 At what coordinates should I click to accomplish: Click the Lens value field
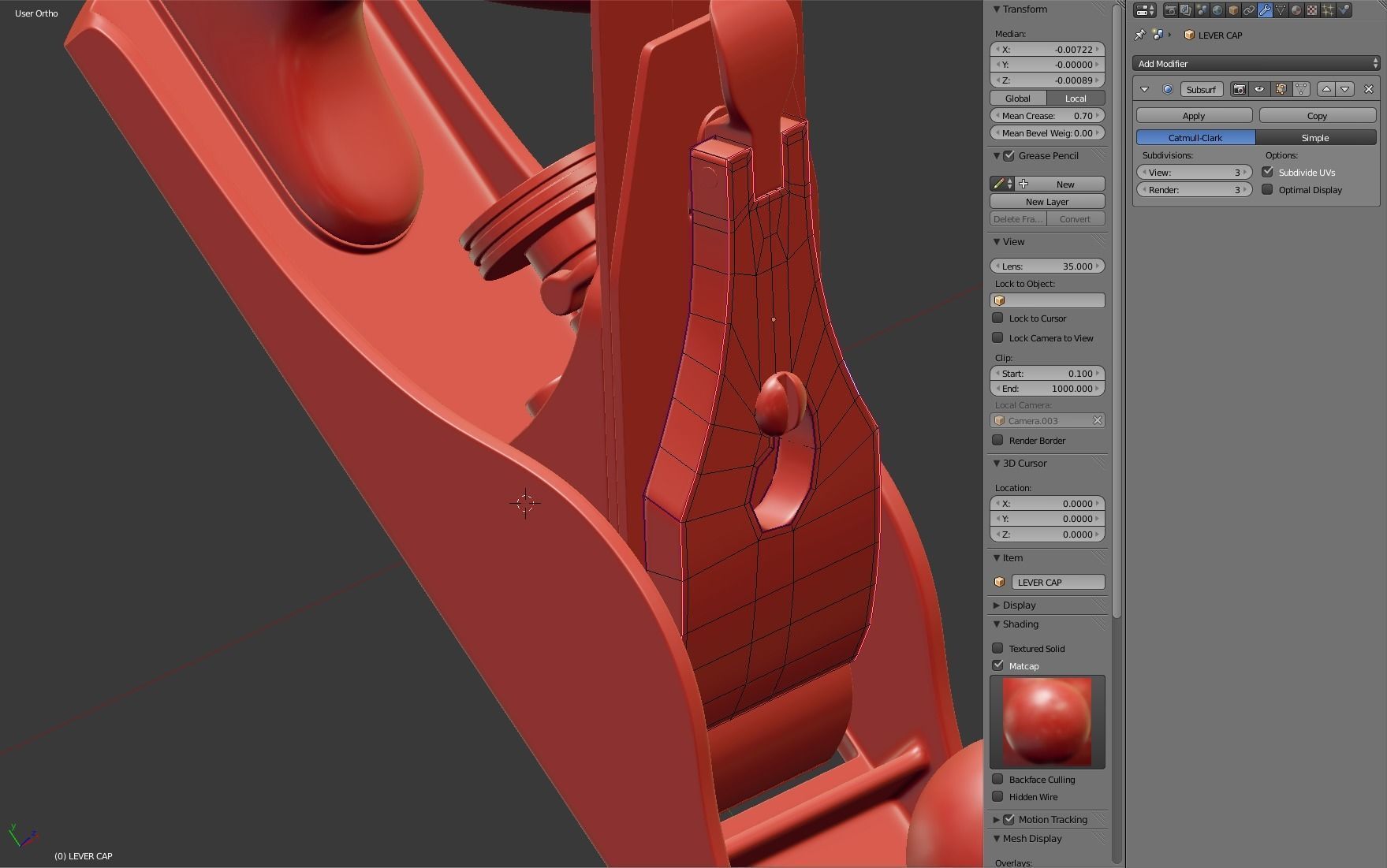(1047, 266)
